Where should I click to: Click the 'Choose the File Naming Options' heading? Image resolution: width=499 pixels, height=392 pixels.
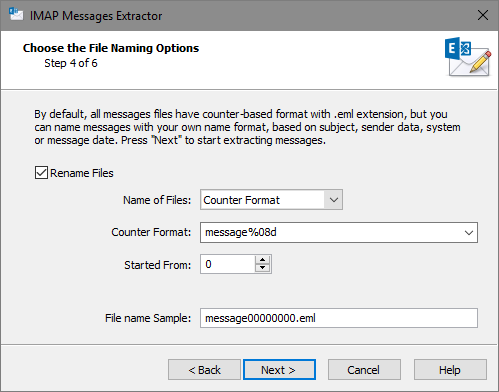(x=111, y=48)
